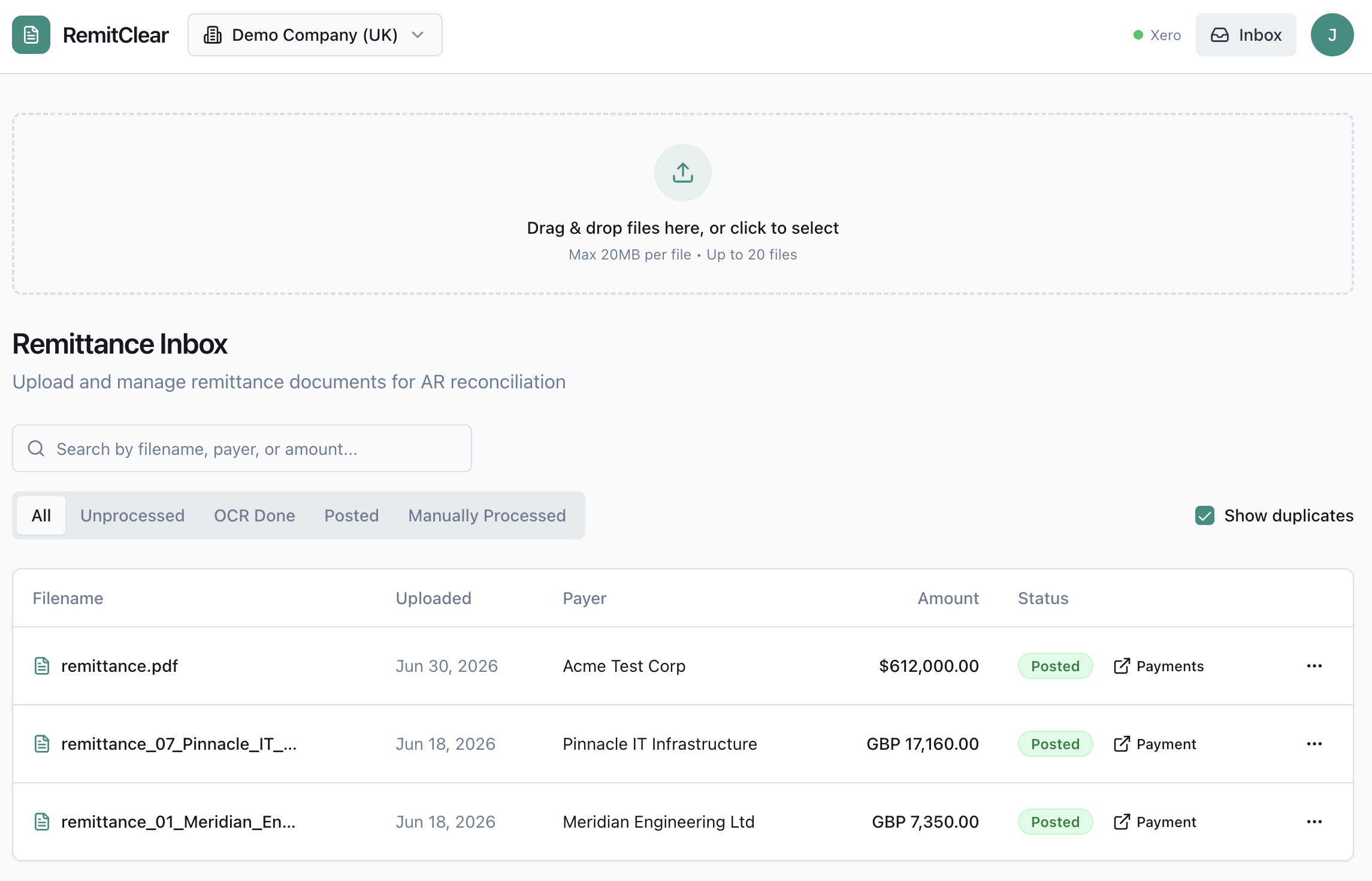Open more options for Pinnacle IT Infrastructure row
Screen dimensions: 1372x881
[1314, 744]
